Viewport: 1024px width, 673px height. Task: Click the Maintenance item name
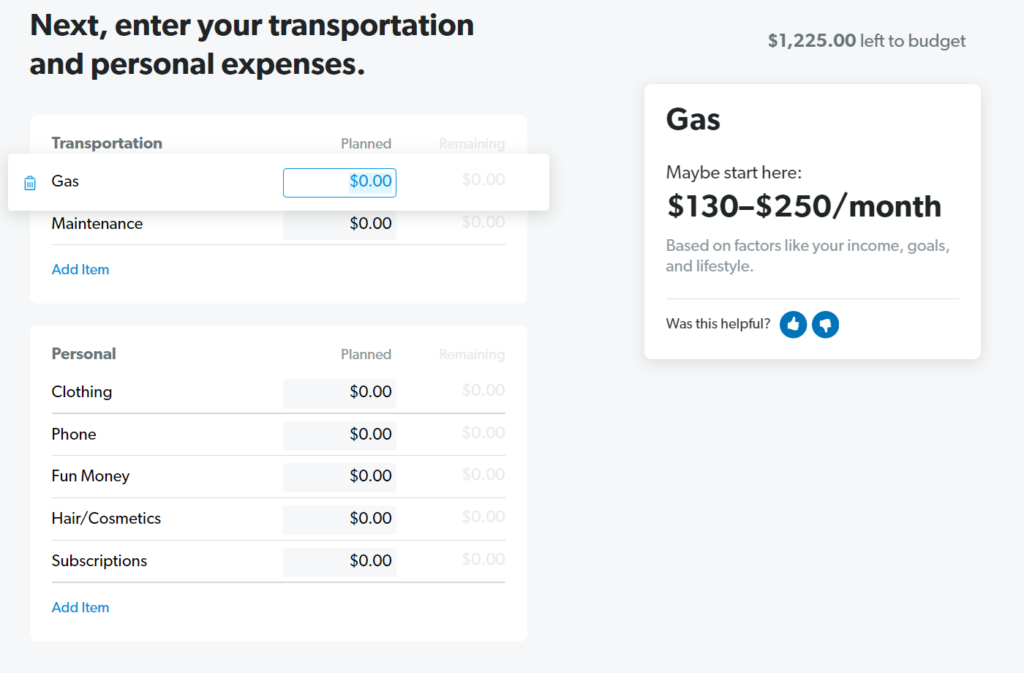97,223
